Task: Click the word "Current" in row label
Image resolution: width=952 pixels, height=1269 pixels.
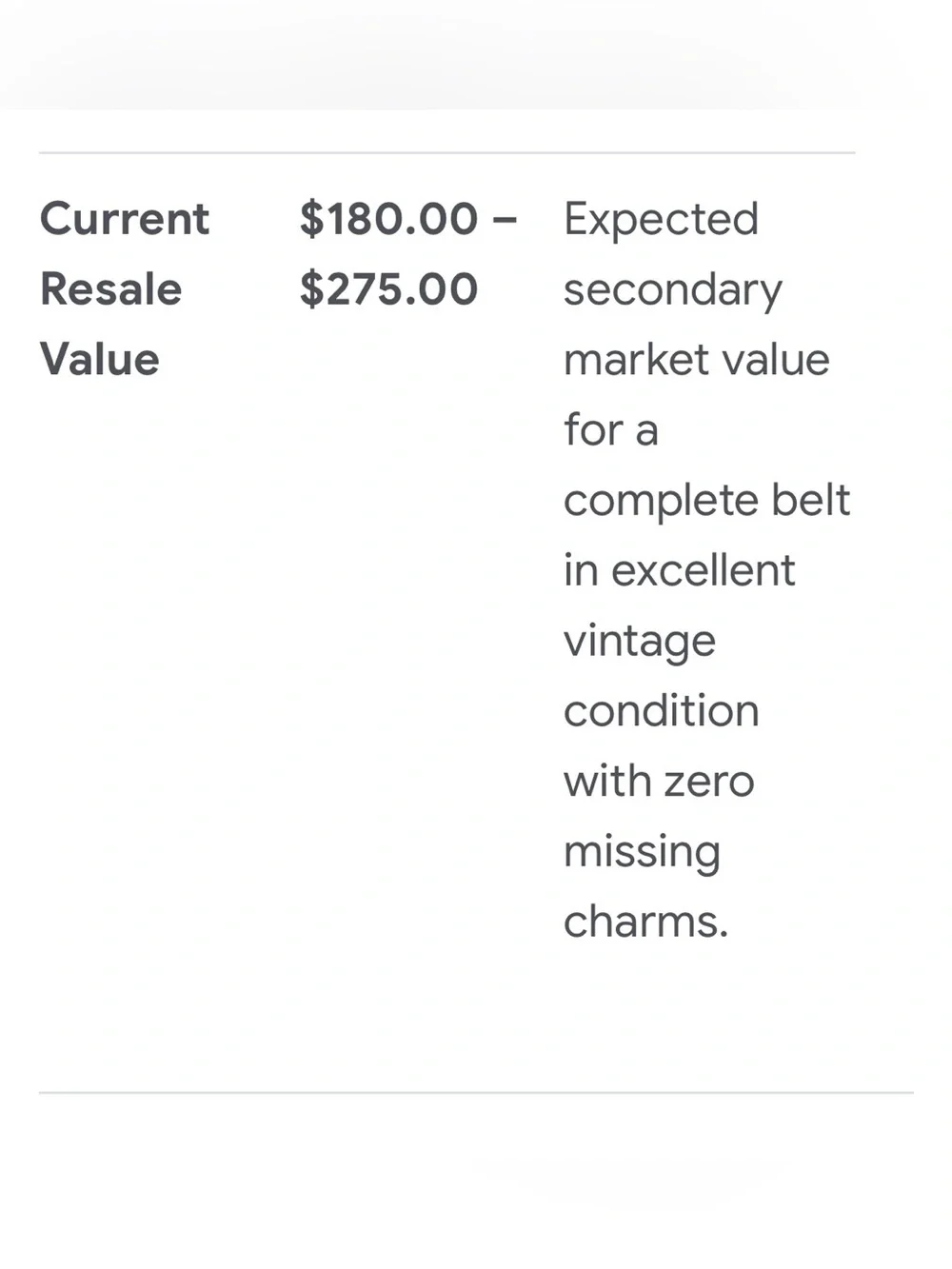Action: click(125, 219)
